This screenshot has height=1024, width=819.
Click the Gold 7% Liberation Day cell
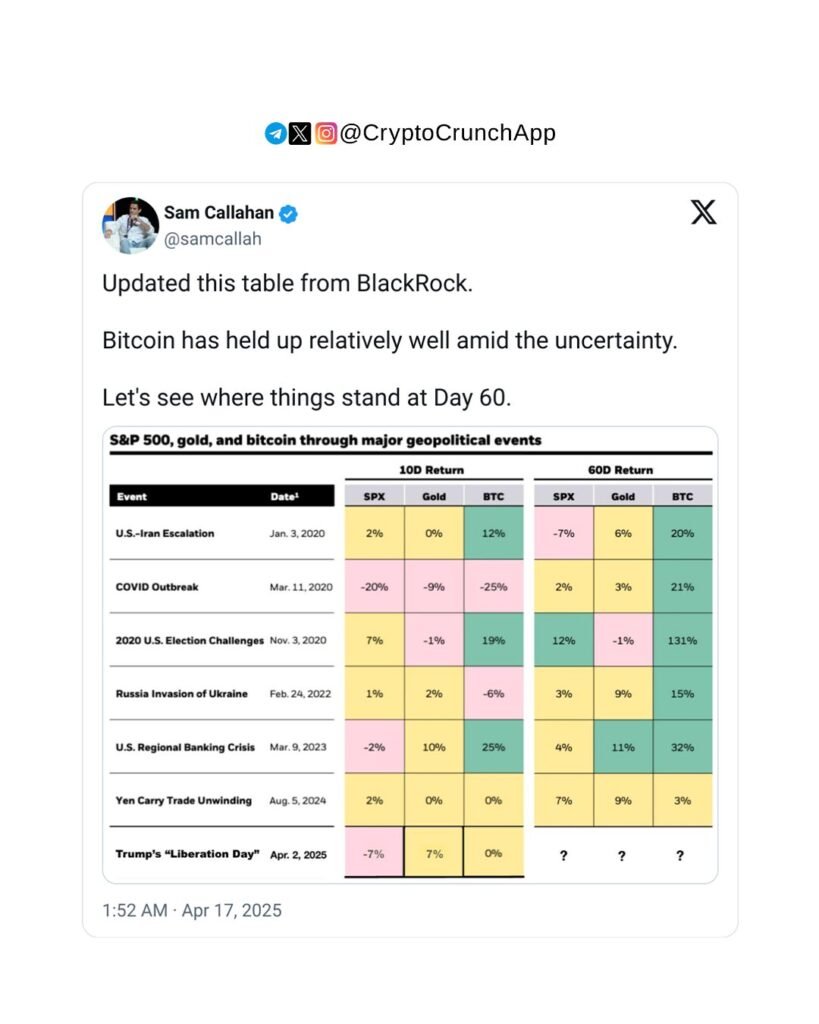[x=434, y=854]
